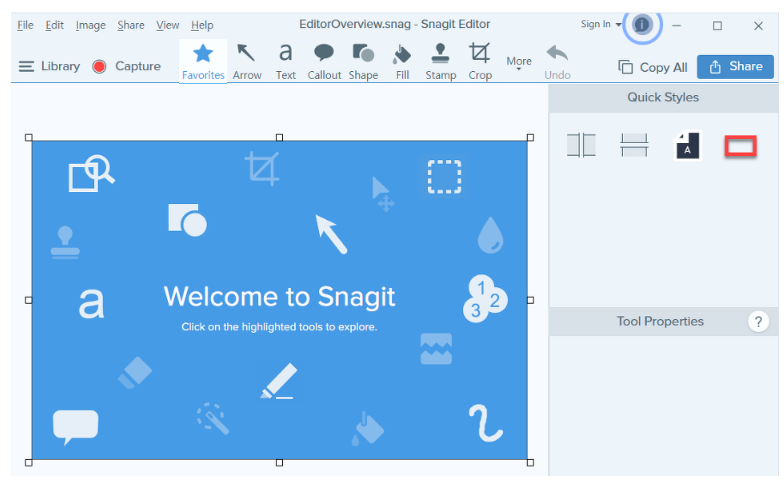Image resolution: width=784 pixels, height=486 pixels.
Task: Open Tool Properties help question mark
Action: [758, 322]
